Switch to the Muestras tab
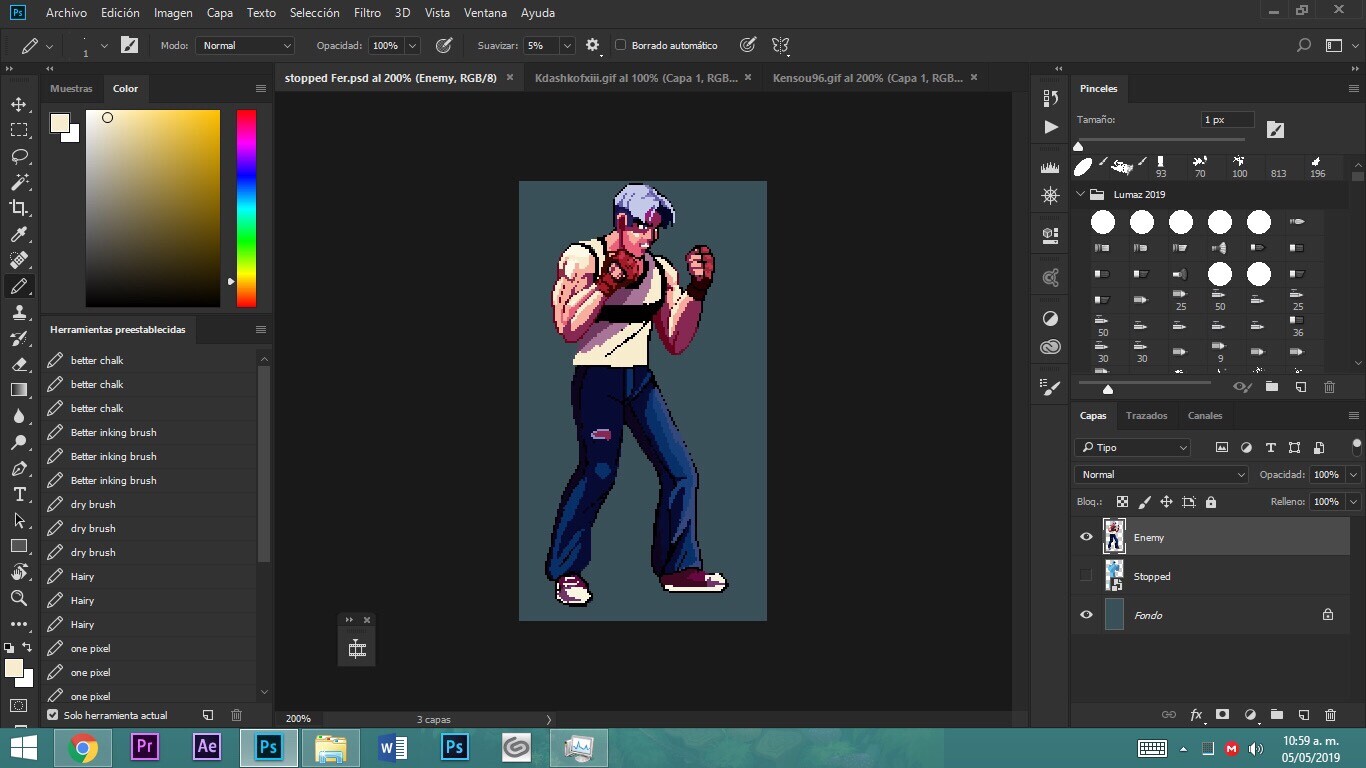Image resolution: width=1366 pixels, height=768 pixels. (71, 88)
